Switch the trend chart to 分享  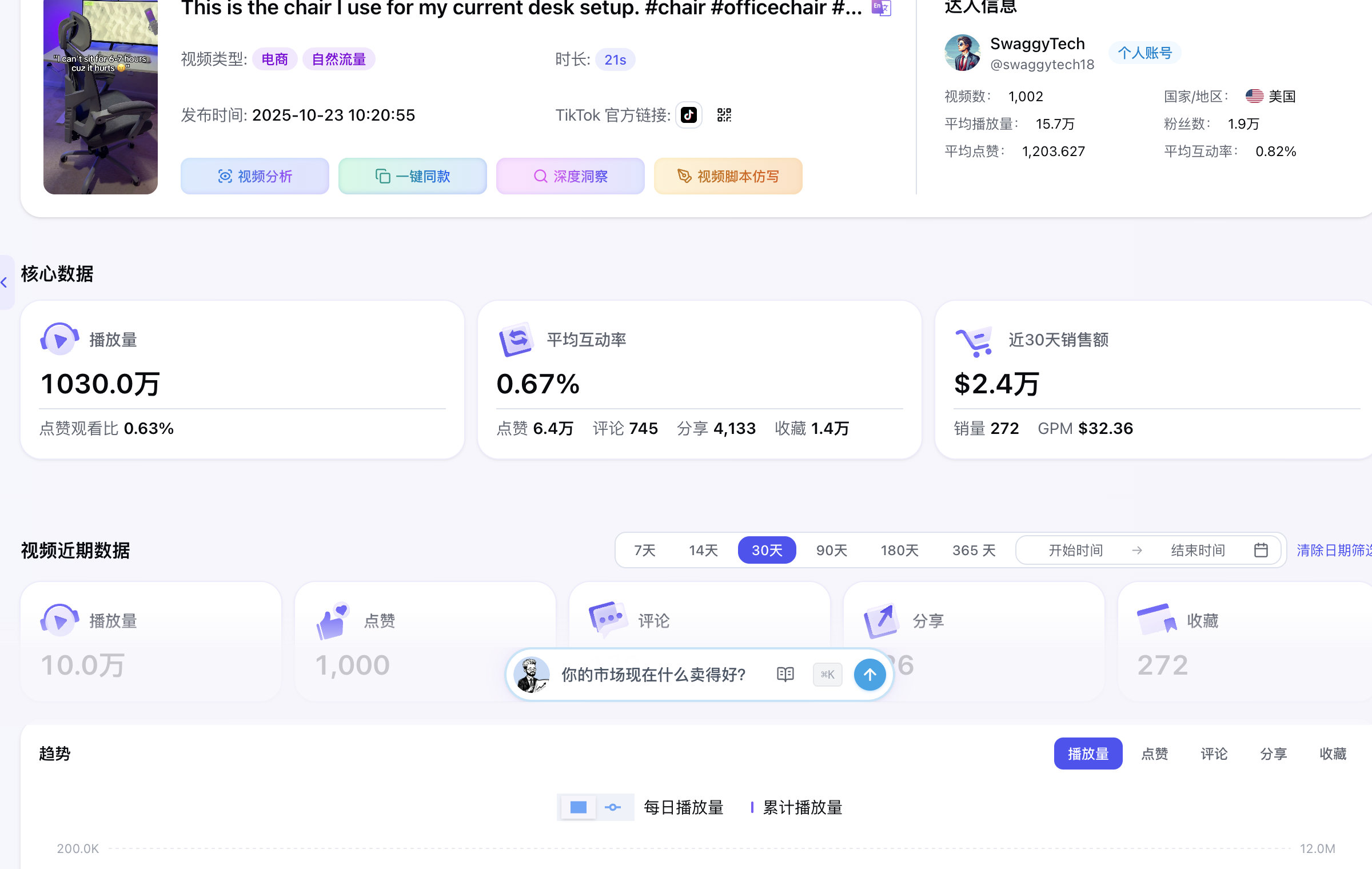(x=1274, y=754)
